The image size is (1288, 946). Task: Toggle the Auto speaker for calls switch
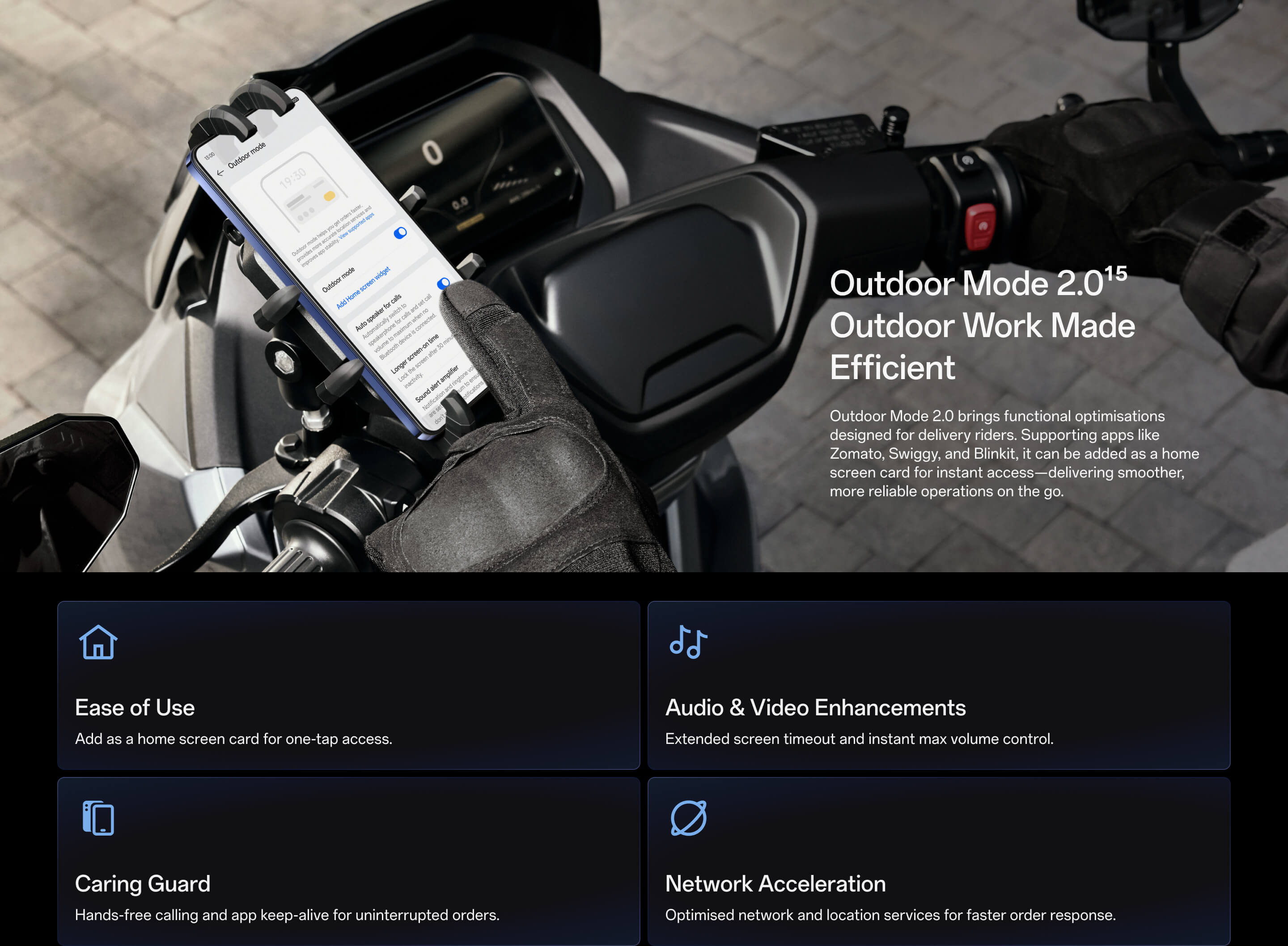443,283
